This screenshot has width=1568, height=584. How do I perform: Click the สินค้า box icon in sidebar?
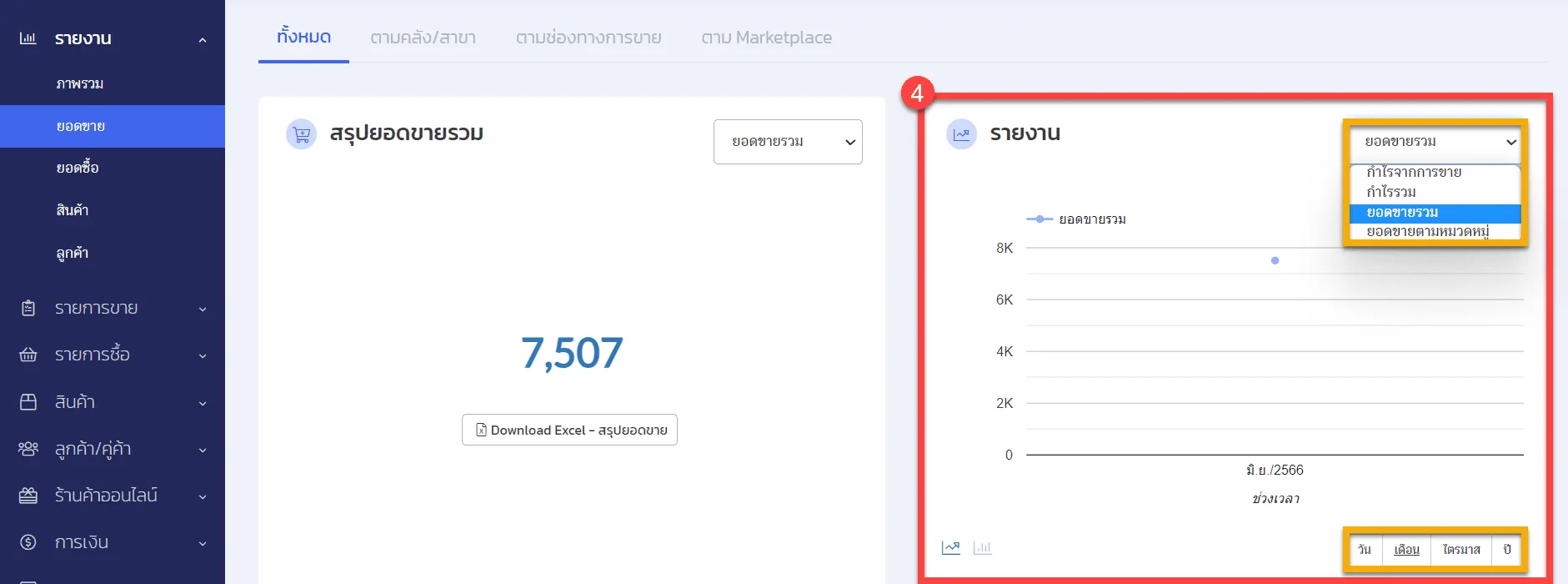point(28,402)
